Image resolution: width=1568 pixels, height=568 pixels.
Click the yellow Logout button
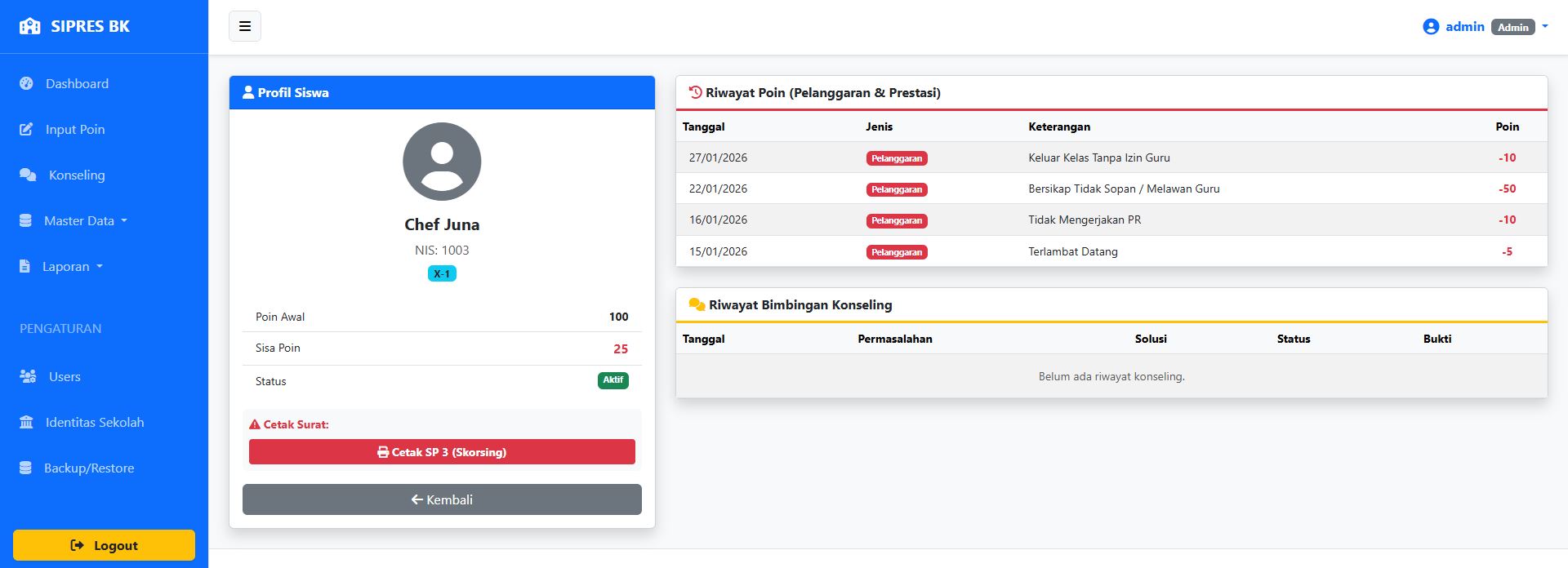[104, 545]
